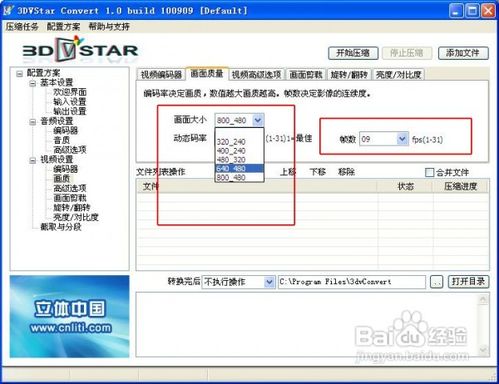Select 截取与分段 in the settings tree

pos(61,227)
